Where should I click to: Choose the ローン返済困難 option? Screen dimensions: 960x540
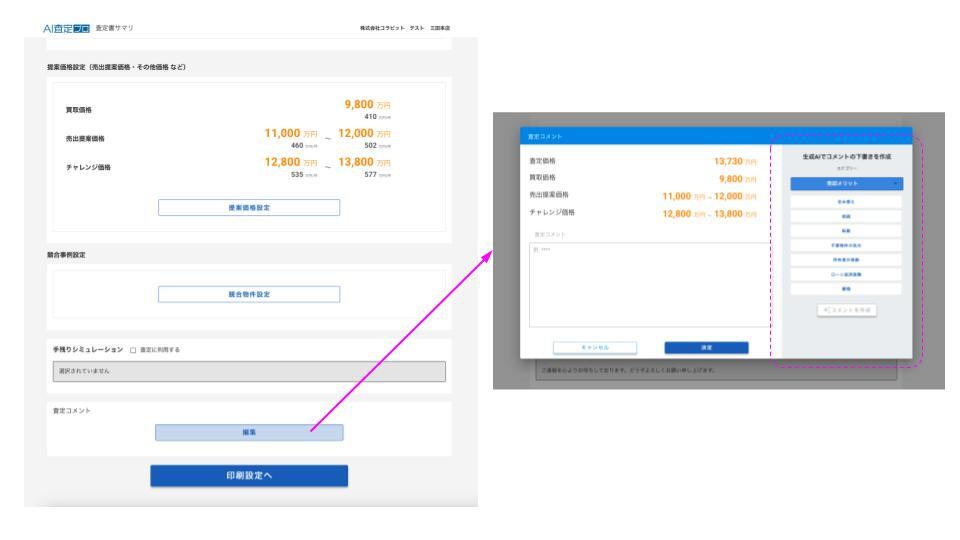846,273
